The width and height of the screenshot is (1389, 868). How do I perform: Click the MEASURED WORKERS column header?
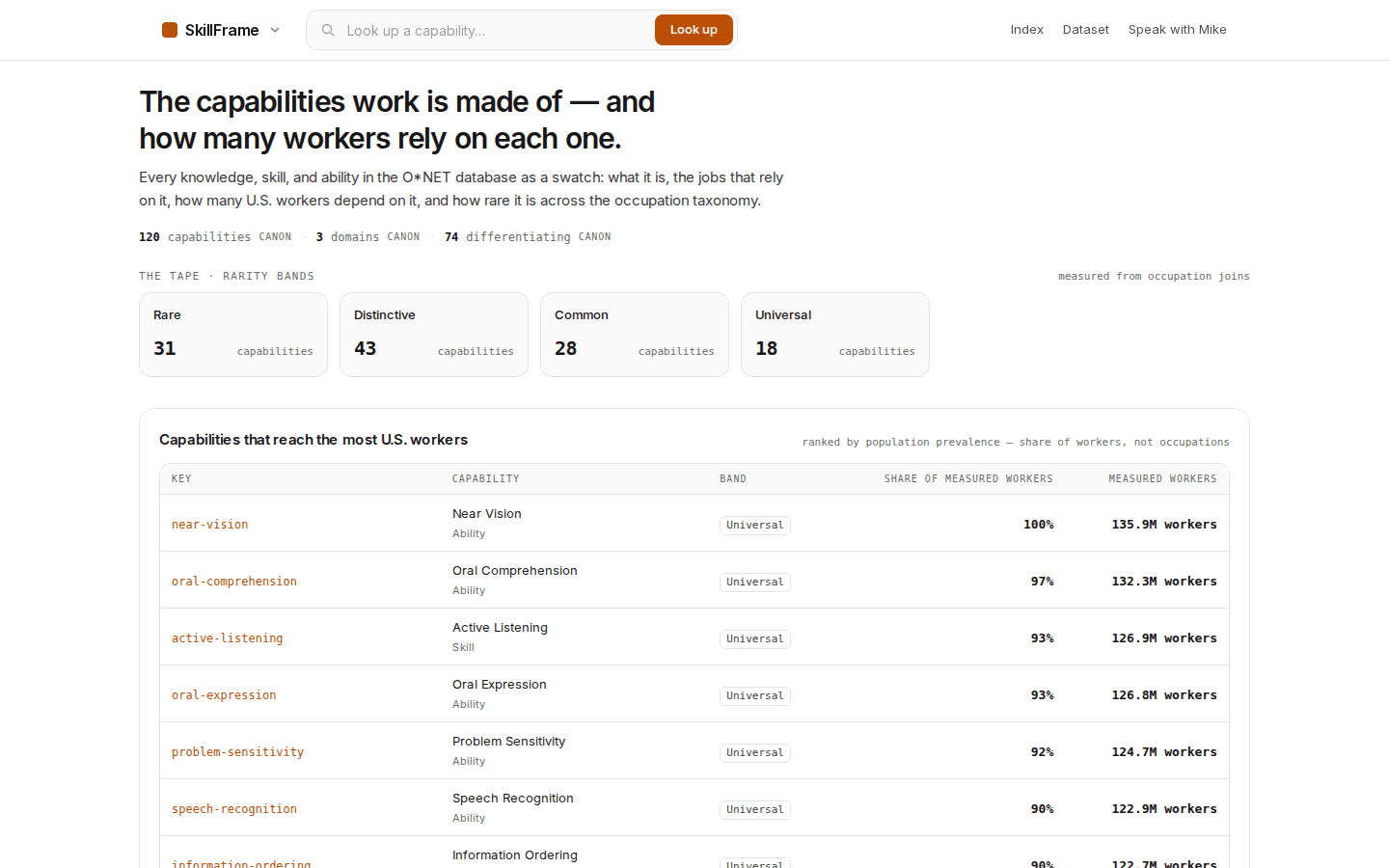click(1162, 478)
